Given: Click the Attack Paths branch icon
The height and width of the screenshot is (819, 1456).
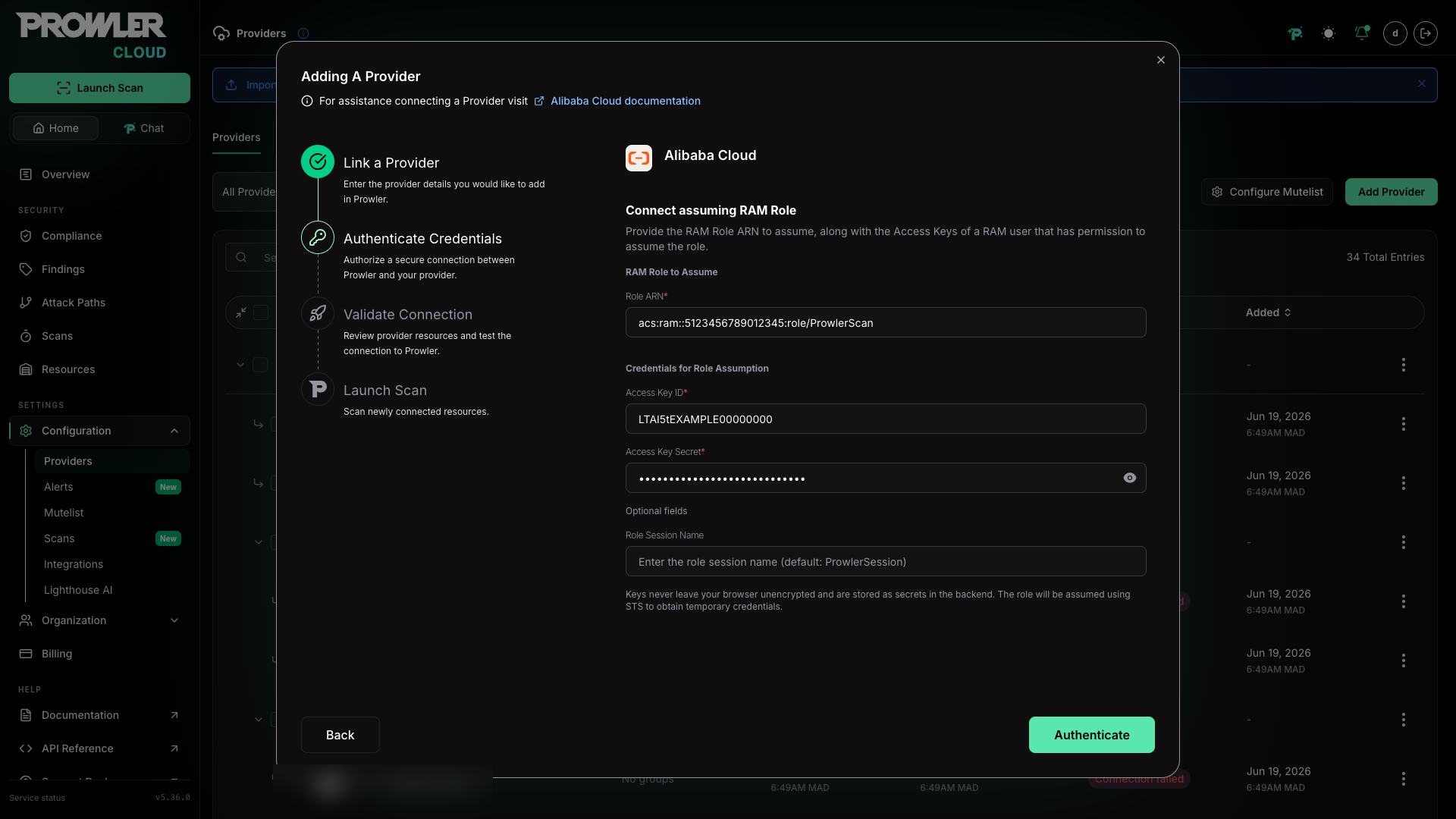Looking at the screenshot, I should [26, 303].
